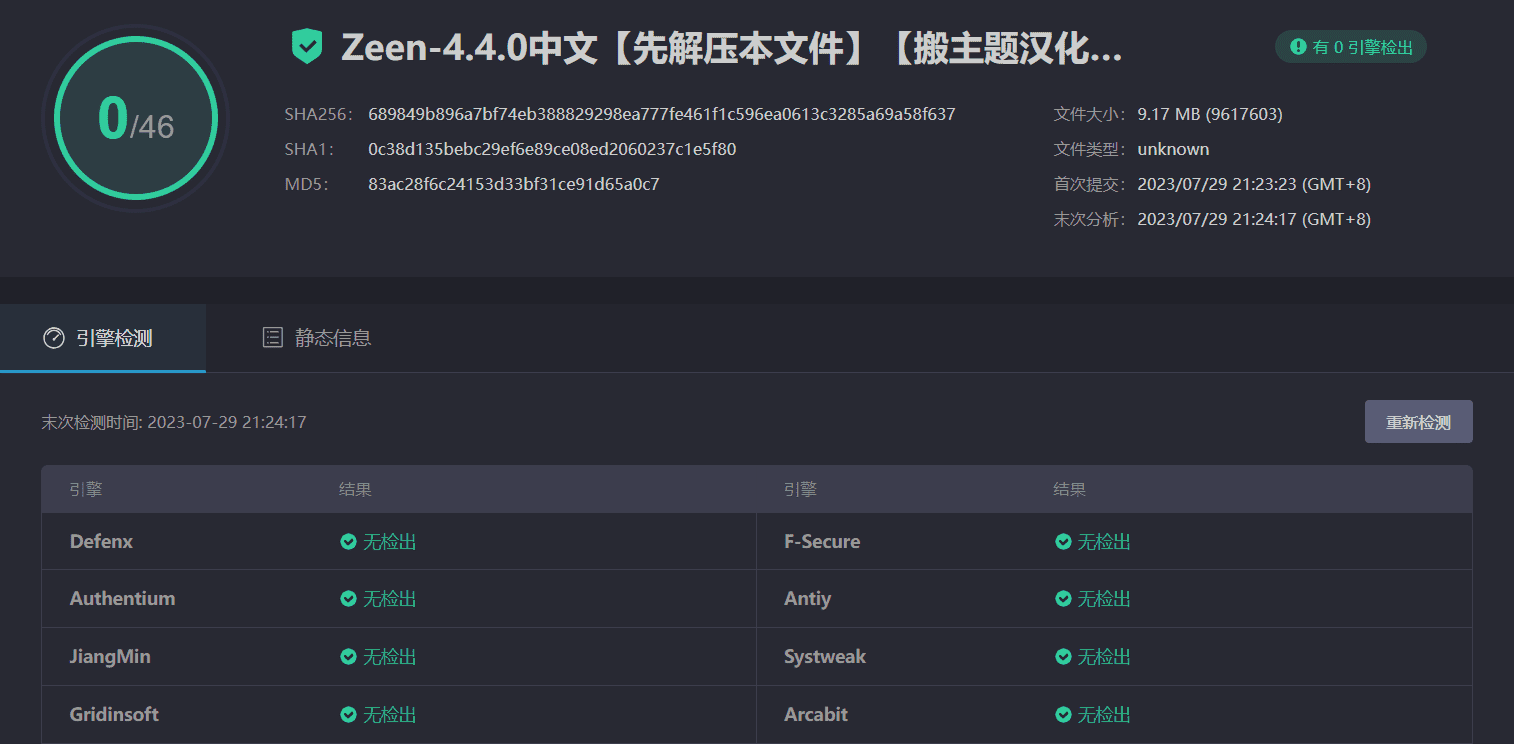Viewport: 1514px width, 744px height.
Task: Click the 末次分析 time 21:24:17 (GMT+8)
Action: [1254, 219]
